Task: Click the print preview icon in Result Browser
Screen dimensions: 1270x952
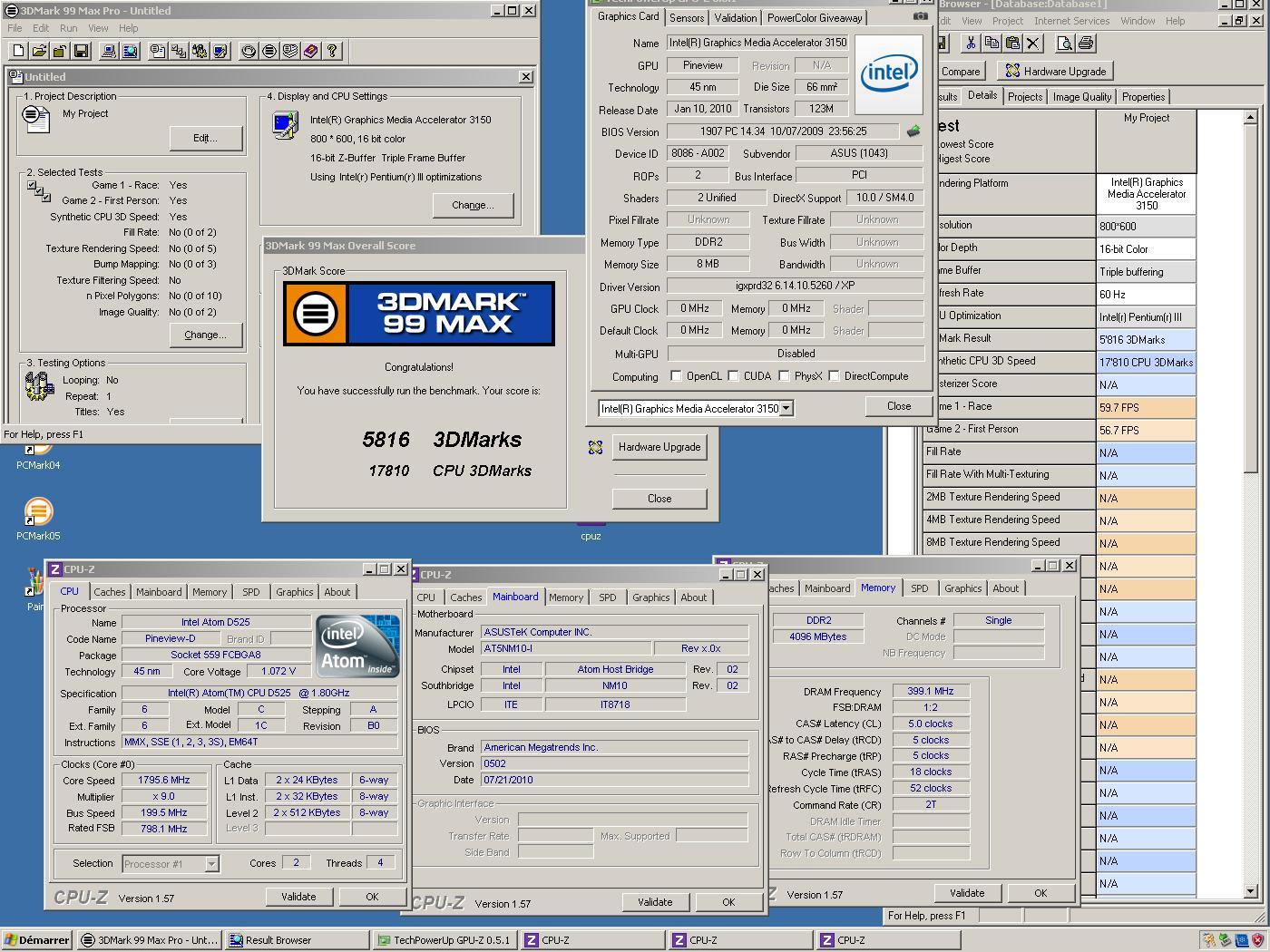Action: click(1065, 43)
